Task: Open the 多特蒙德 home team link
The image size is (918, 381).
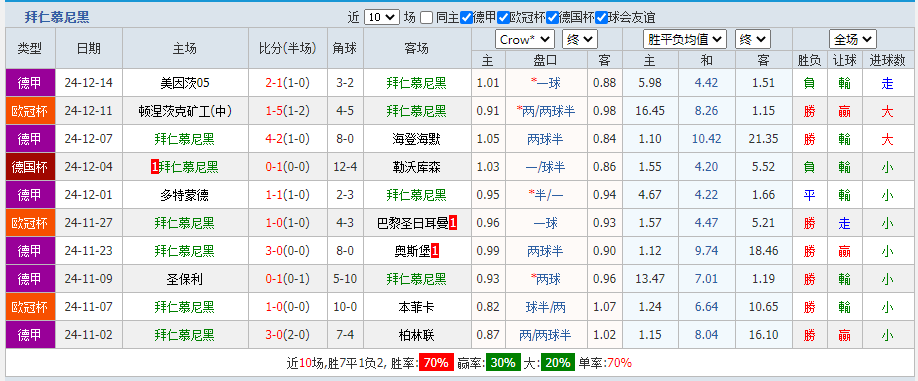Action: coord(184,195)
